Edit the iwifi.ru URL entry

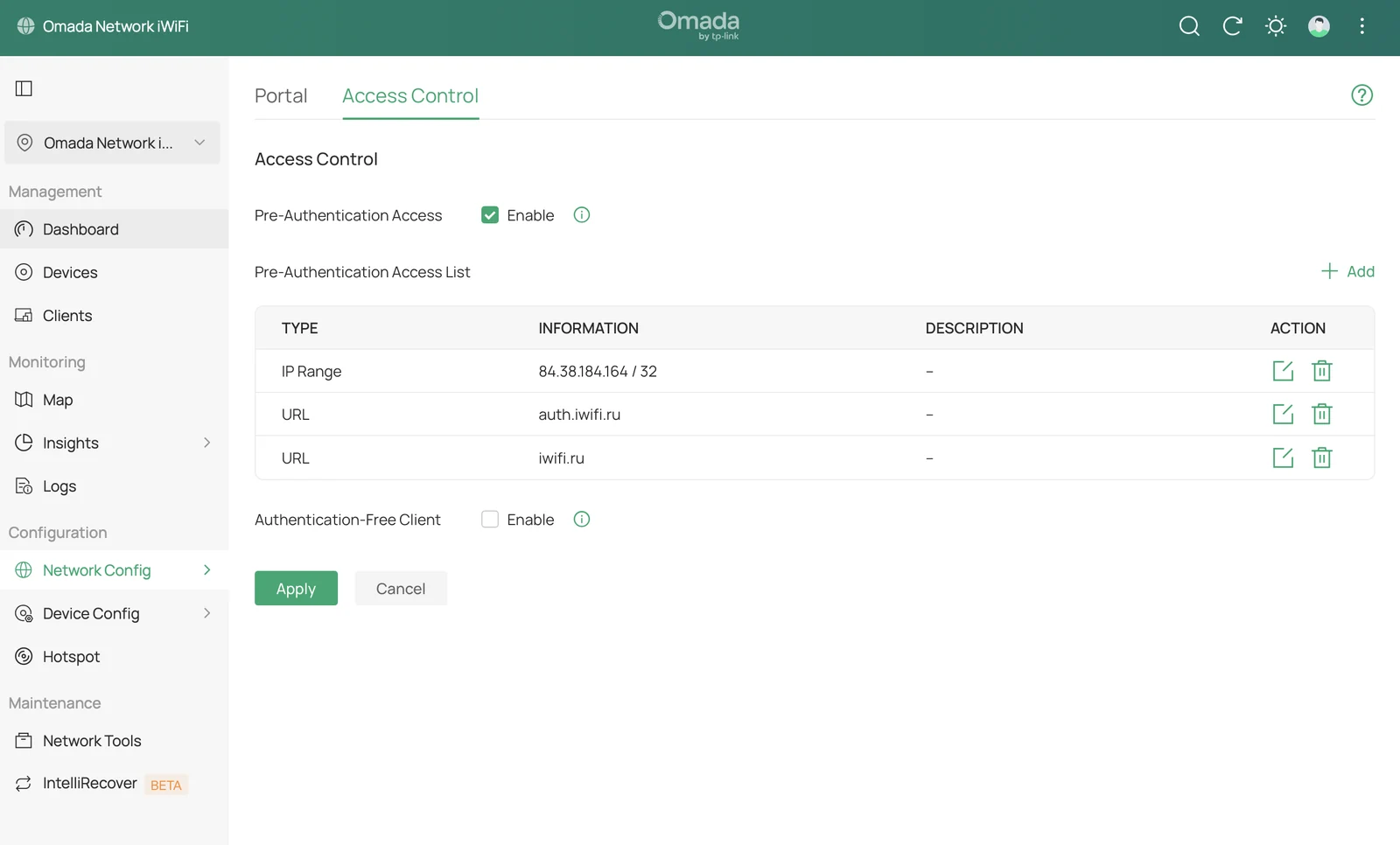(1283, 457)
